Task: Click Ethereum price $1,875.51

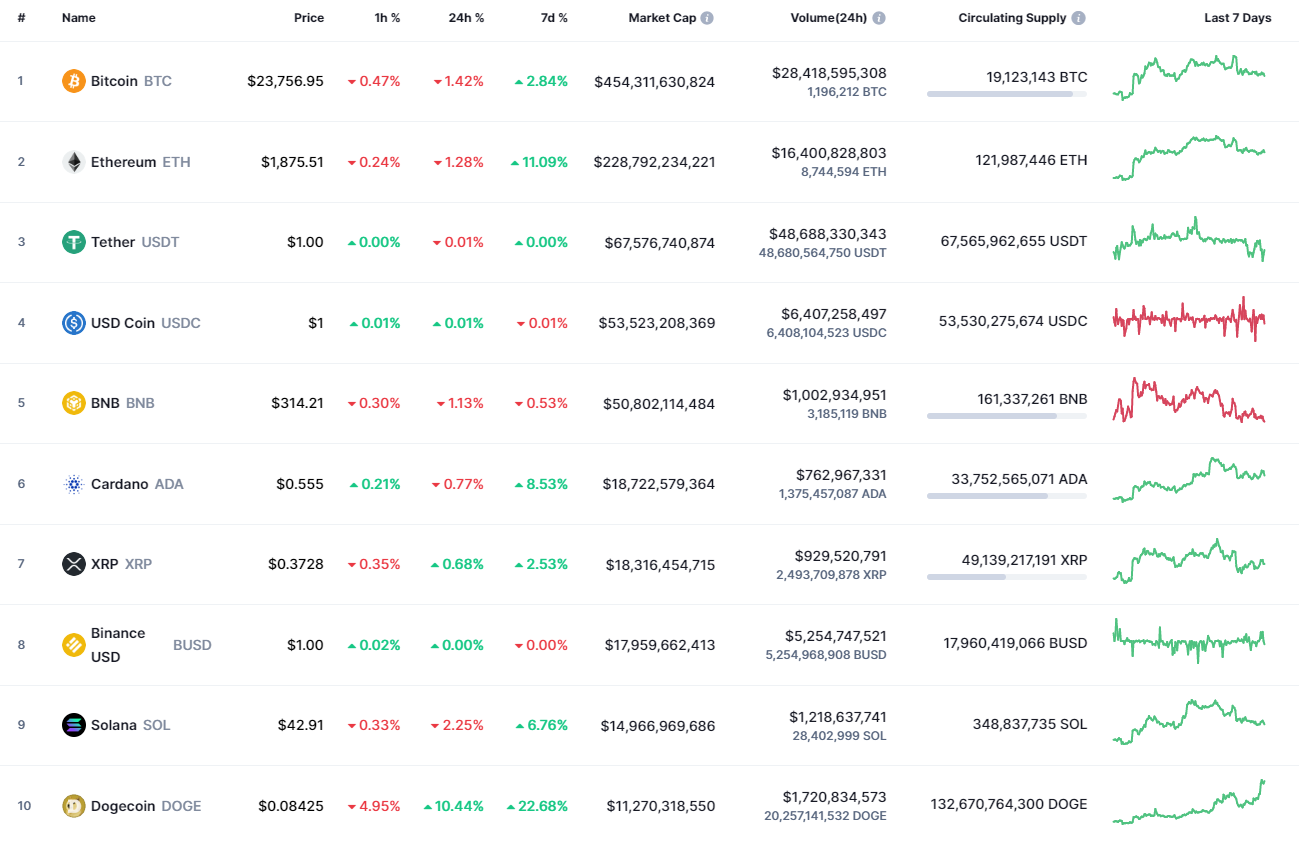Action: point(293,162)
